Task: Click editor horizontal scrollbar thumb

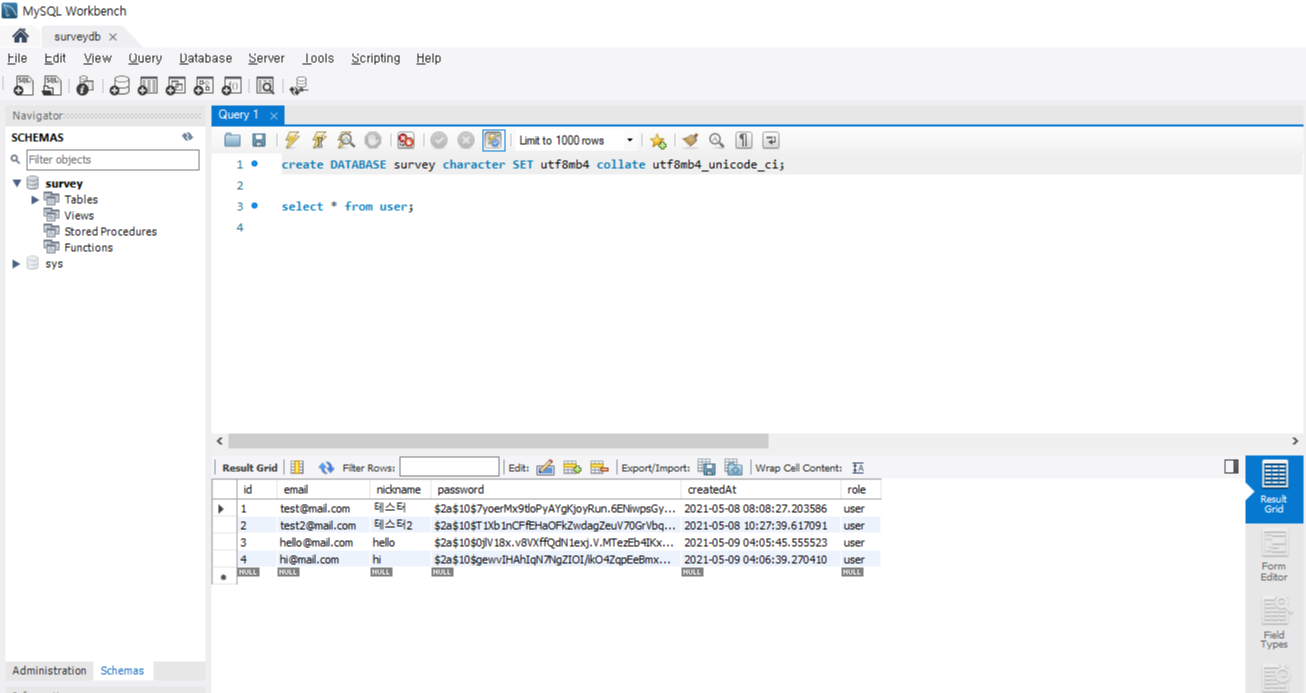Action: tap(498, 440)
